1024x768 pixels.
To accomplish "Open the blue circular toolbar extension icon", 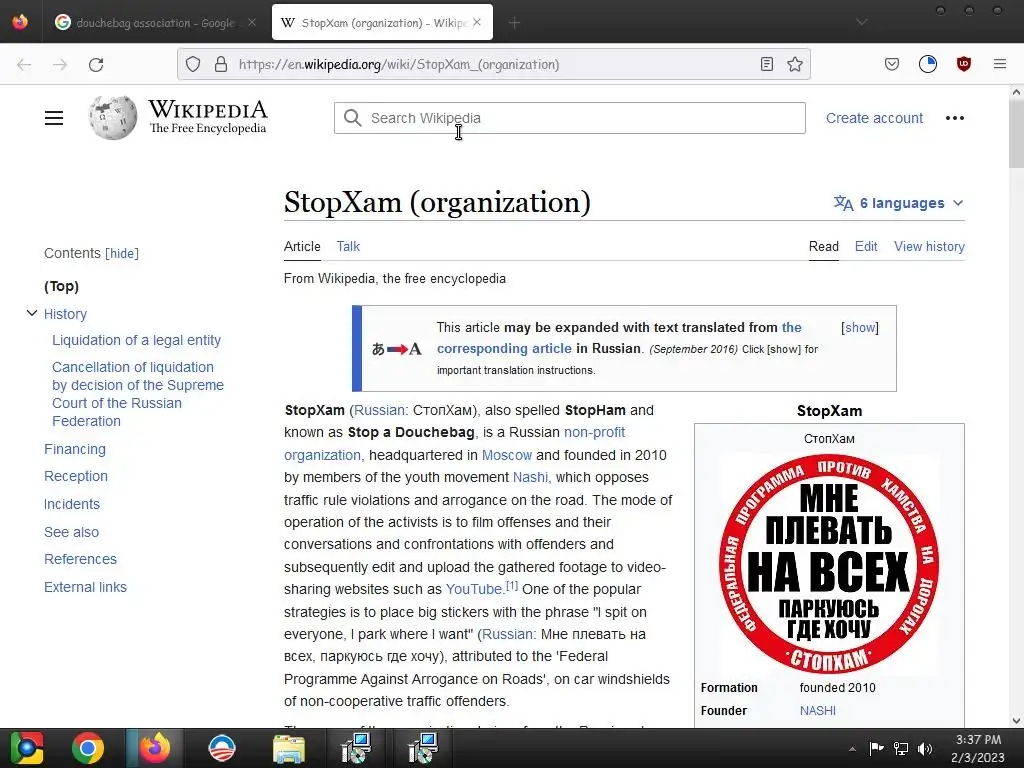I will pyautogui.click(x=928, y=64).
